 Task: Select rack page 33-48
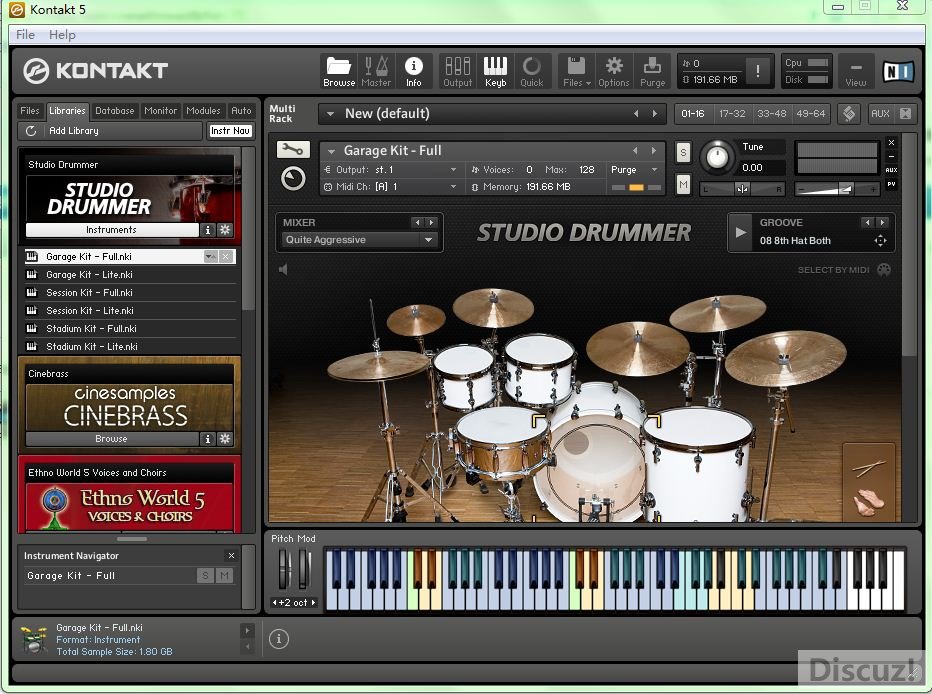point(772,113)
